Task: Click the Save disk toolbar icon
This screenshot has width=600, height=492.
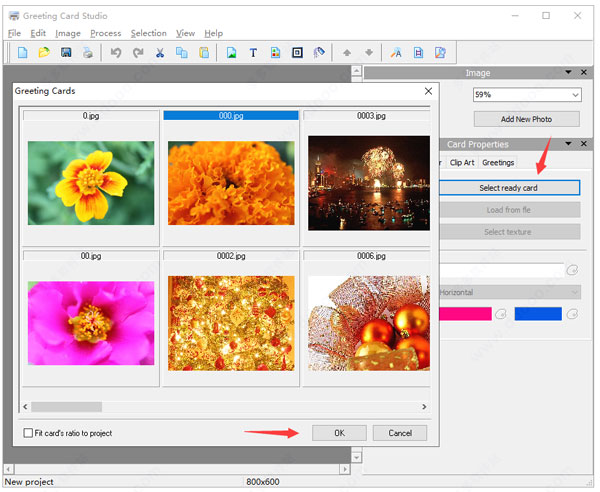Action: [x=65, y=52]
